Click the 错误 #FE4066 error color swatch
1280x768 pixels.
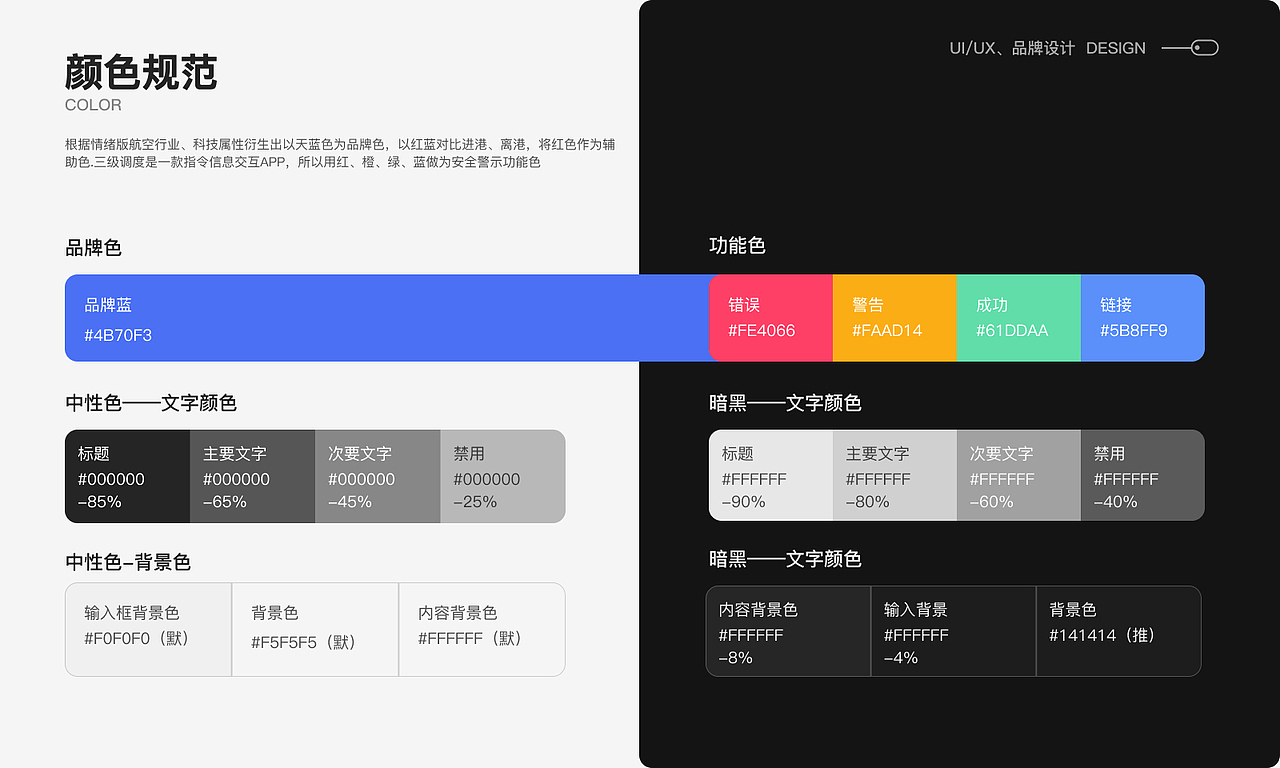pos(770,317)
